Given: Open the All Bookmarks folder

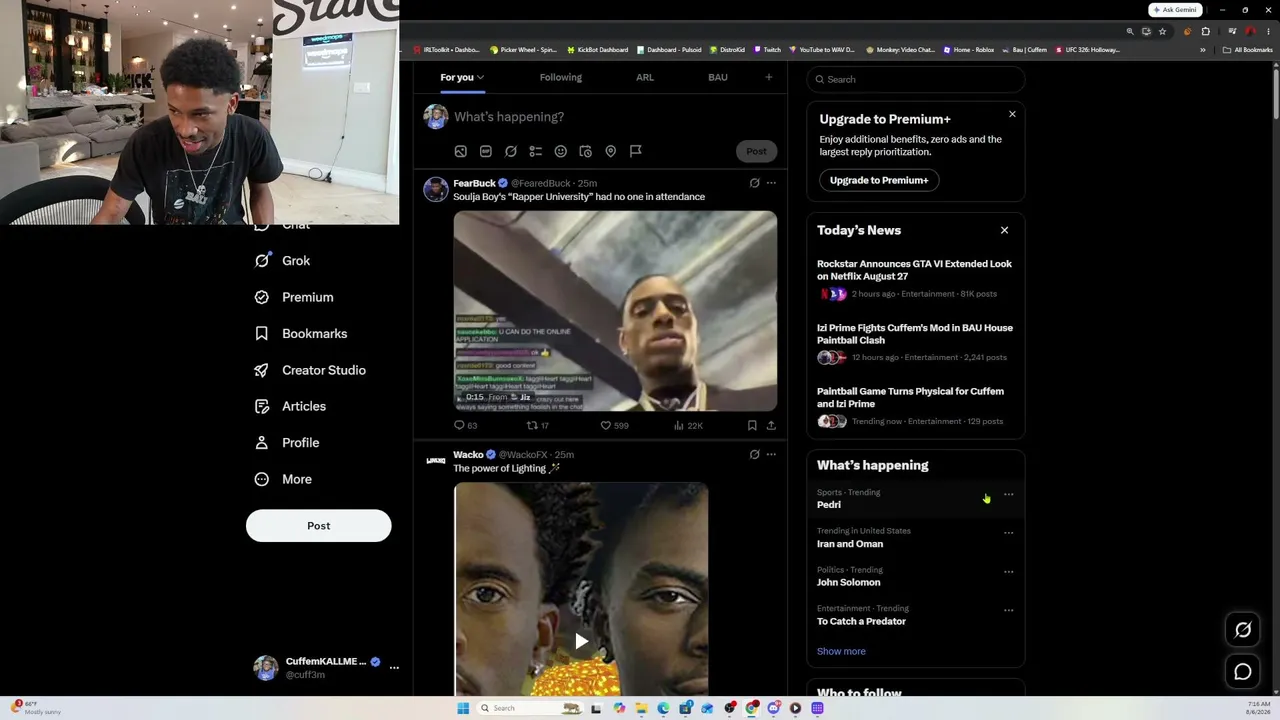Looking at the screenshot, I should coord(1247,49).
